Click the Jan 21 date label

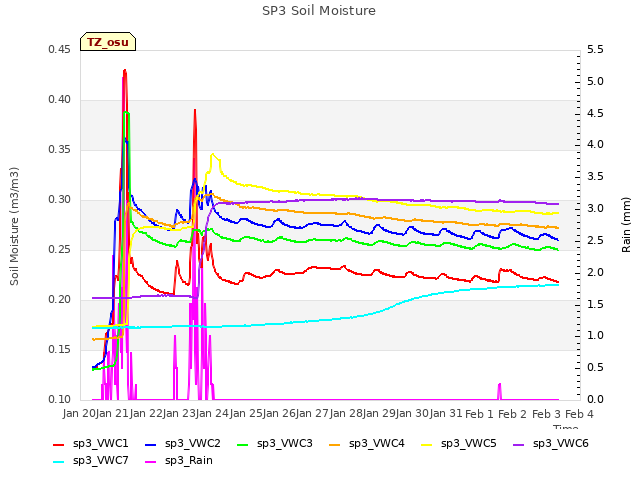(x=113, y=414)
